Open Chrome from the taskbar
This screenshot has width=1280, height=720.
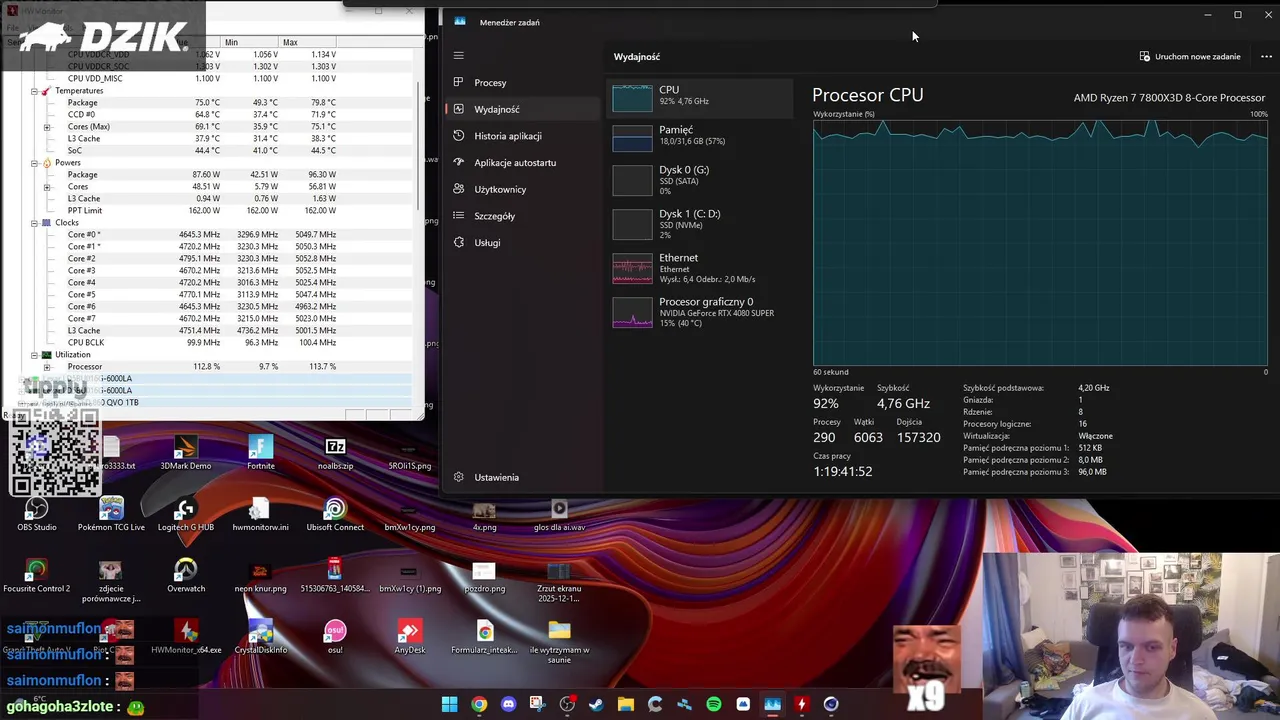coord(479,704)
